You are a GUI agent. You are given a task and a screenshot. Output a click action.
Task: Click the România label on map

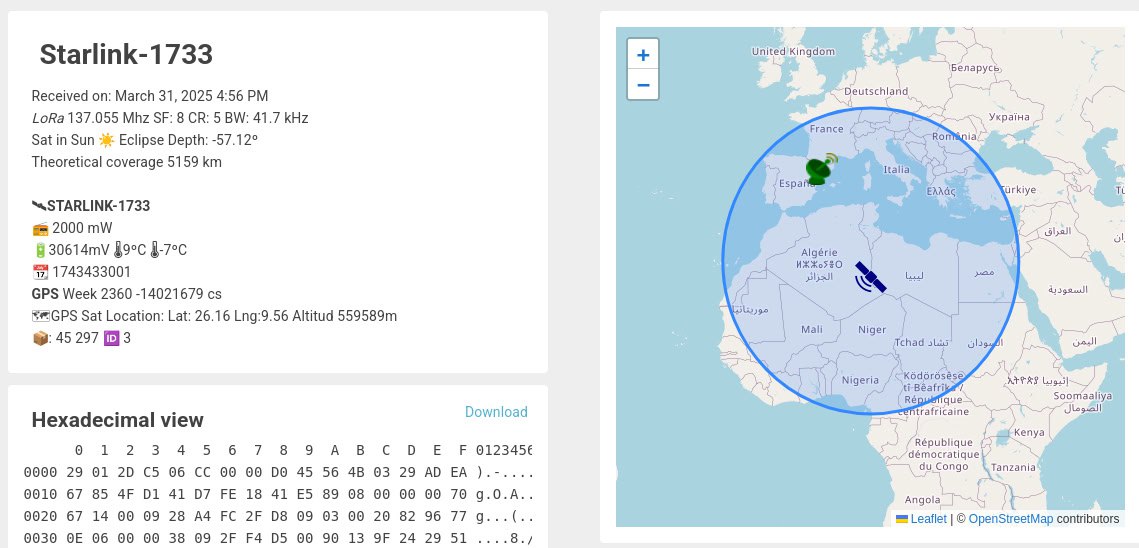tap(954, 136)
